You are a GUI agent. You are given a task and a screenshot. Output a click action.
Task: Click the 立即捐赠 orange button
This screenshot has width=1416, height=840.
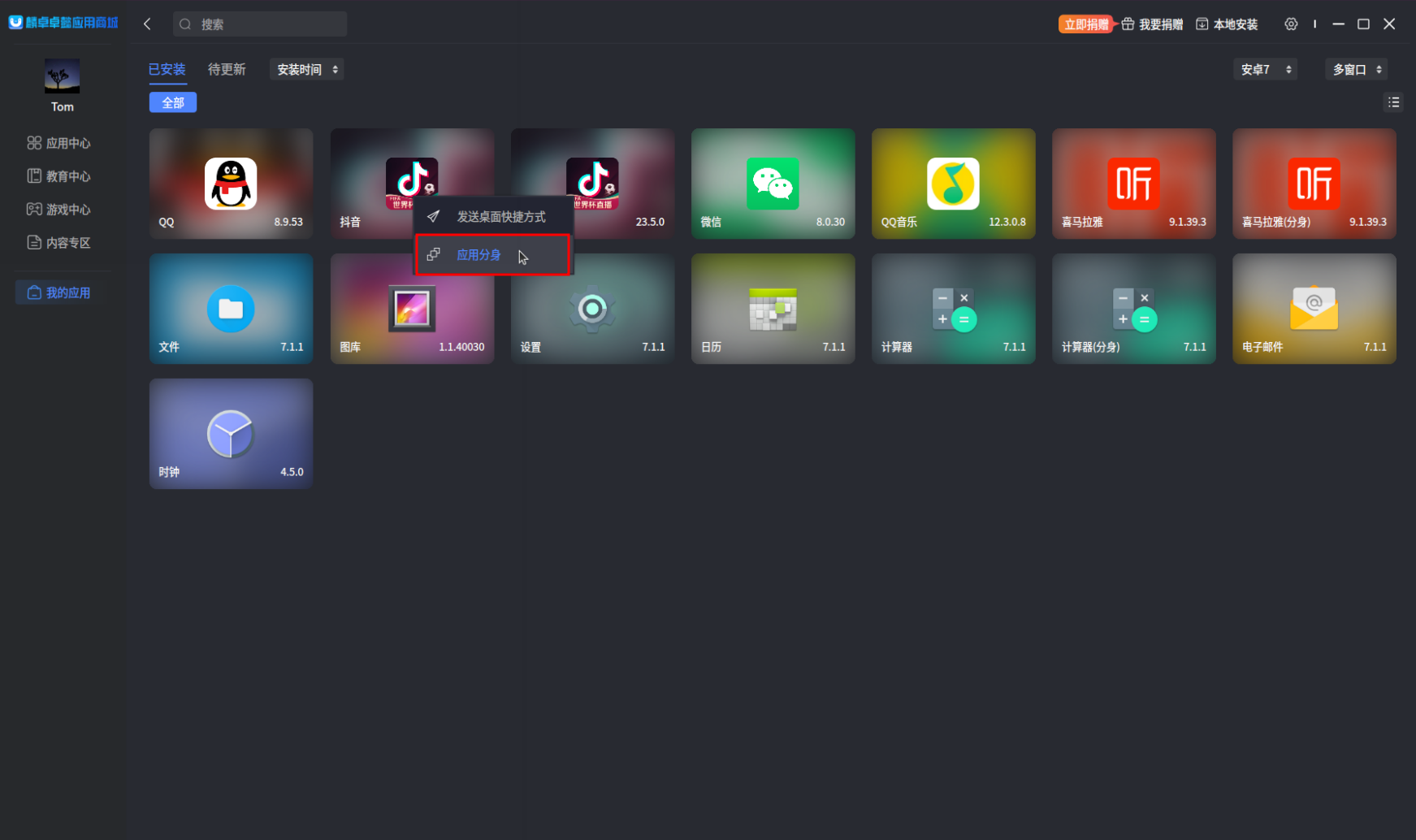(1086, 24)
